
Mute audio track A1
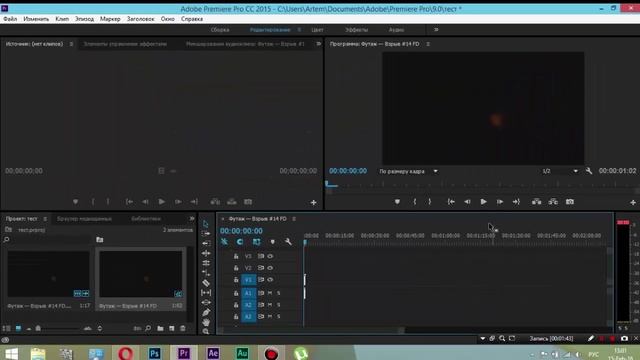coord(270,293)
